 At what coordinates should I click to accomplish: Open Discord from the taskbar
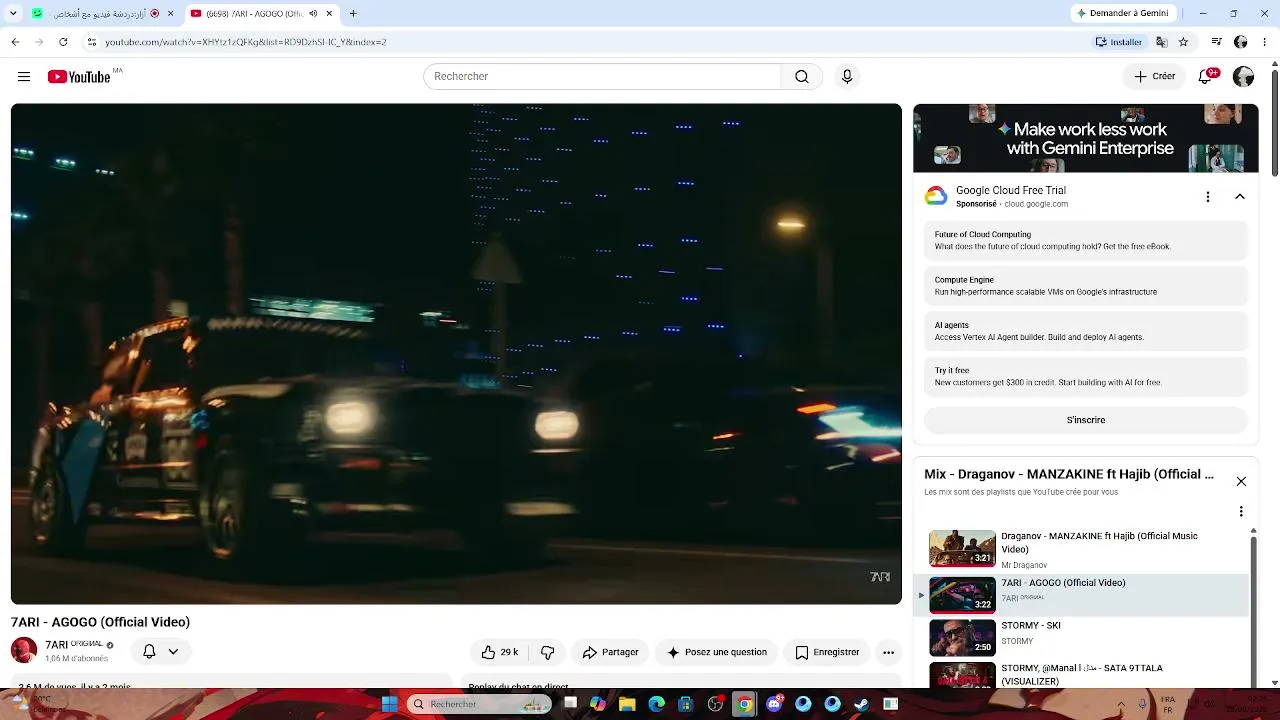click(x=774, y=704)
